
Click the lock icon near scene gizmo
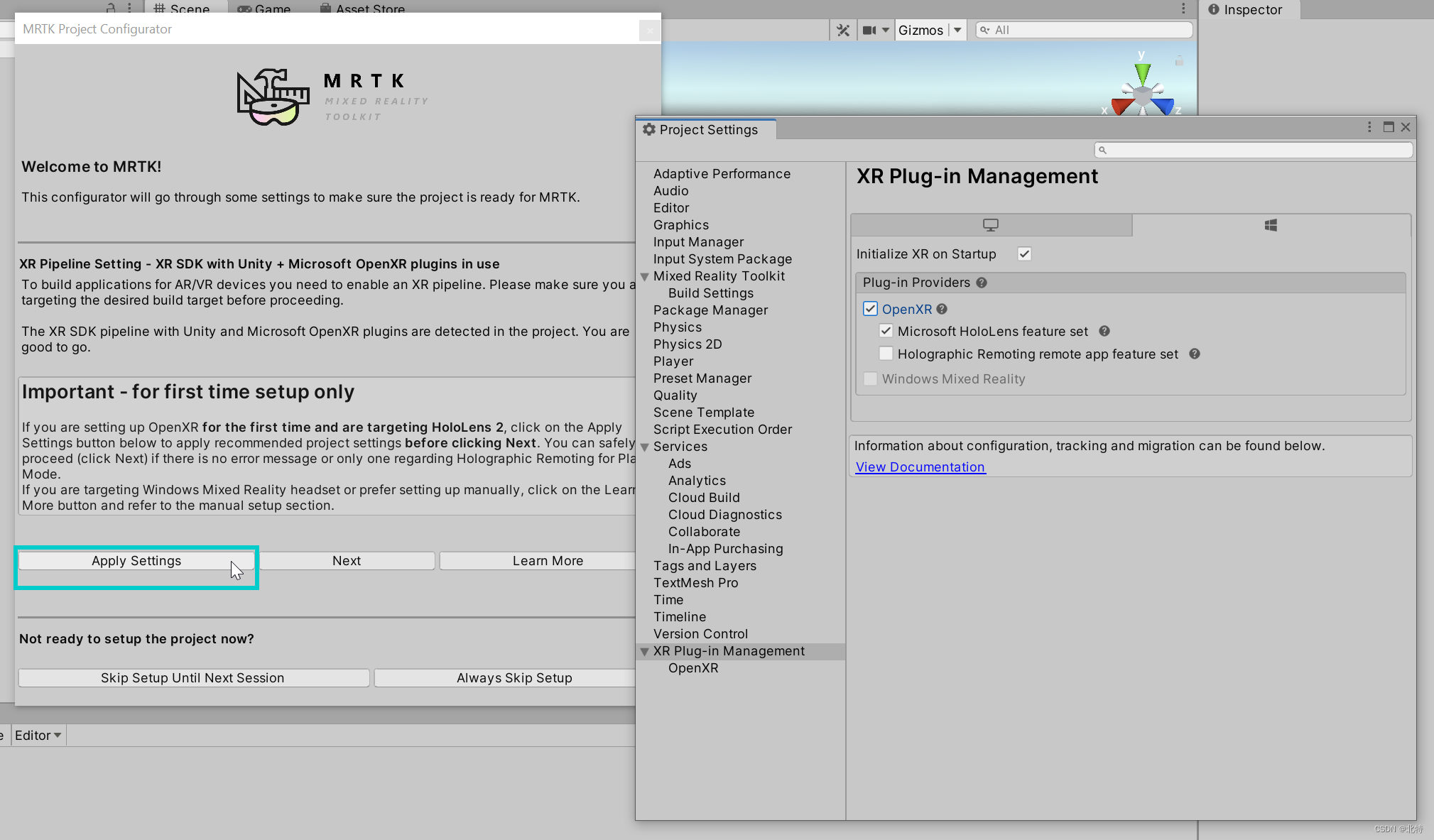[x=1179, y=61]
